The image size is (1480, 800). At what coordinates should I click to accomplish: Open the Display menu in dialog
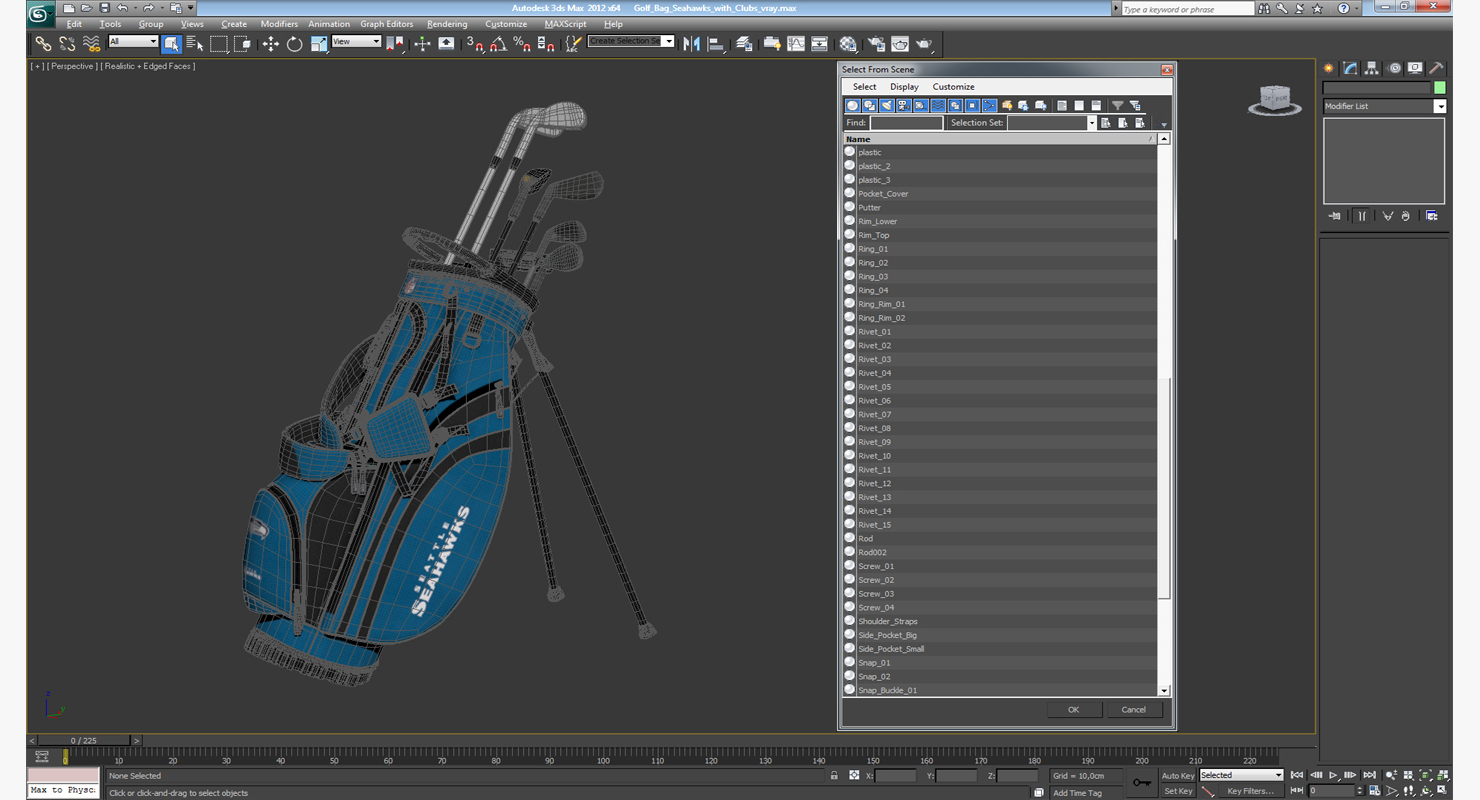click(x=904, y=87)
